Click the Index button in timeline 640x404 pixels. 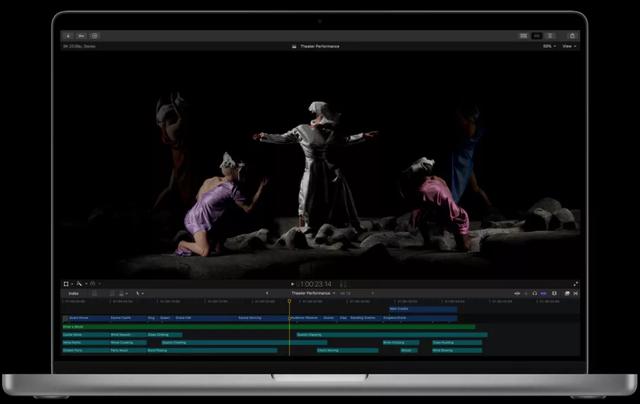[73, 293]
